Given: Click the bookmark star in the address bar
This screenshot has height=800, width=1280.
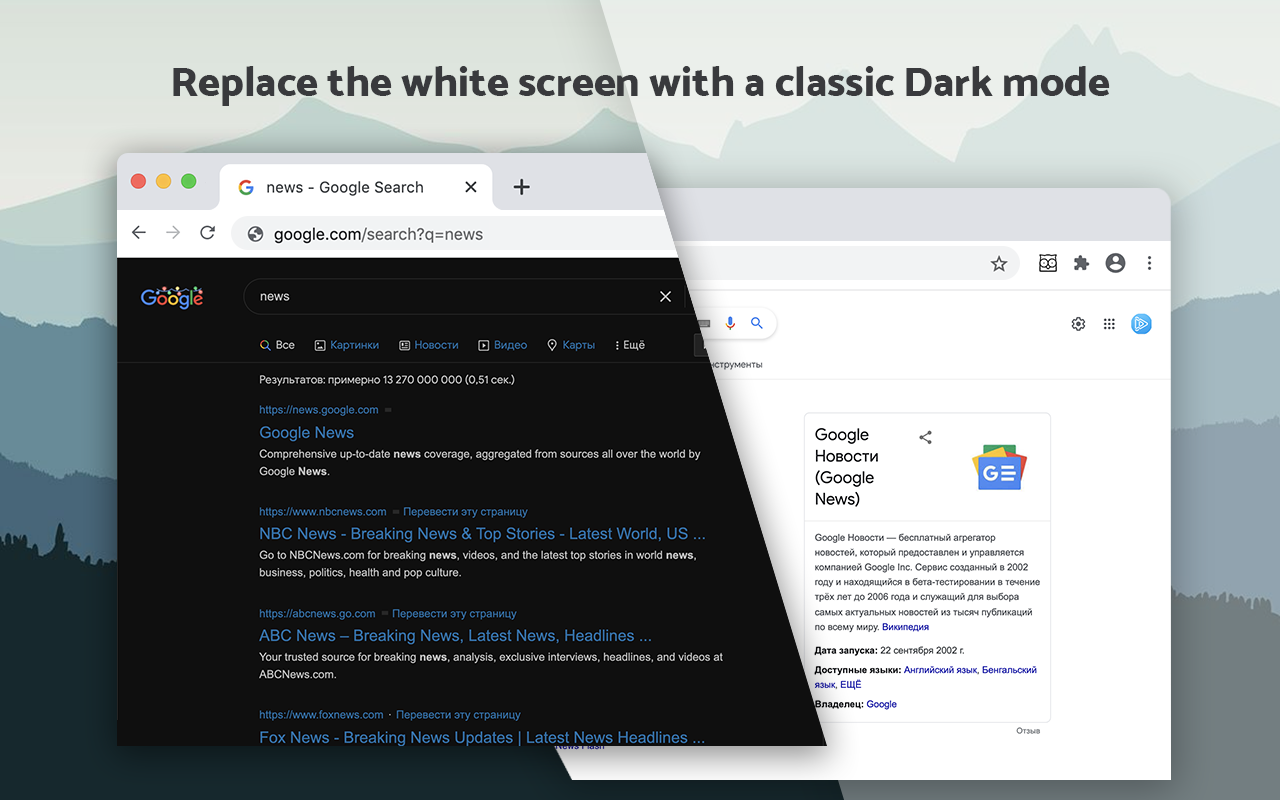Looking at the screenshot, I should pos(999,263).
